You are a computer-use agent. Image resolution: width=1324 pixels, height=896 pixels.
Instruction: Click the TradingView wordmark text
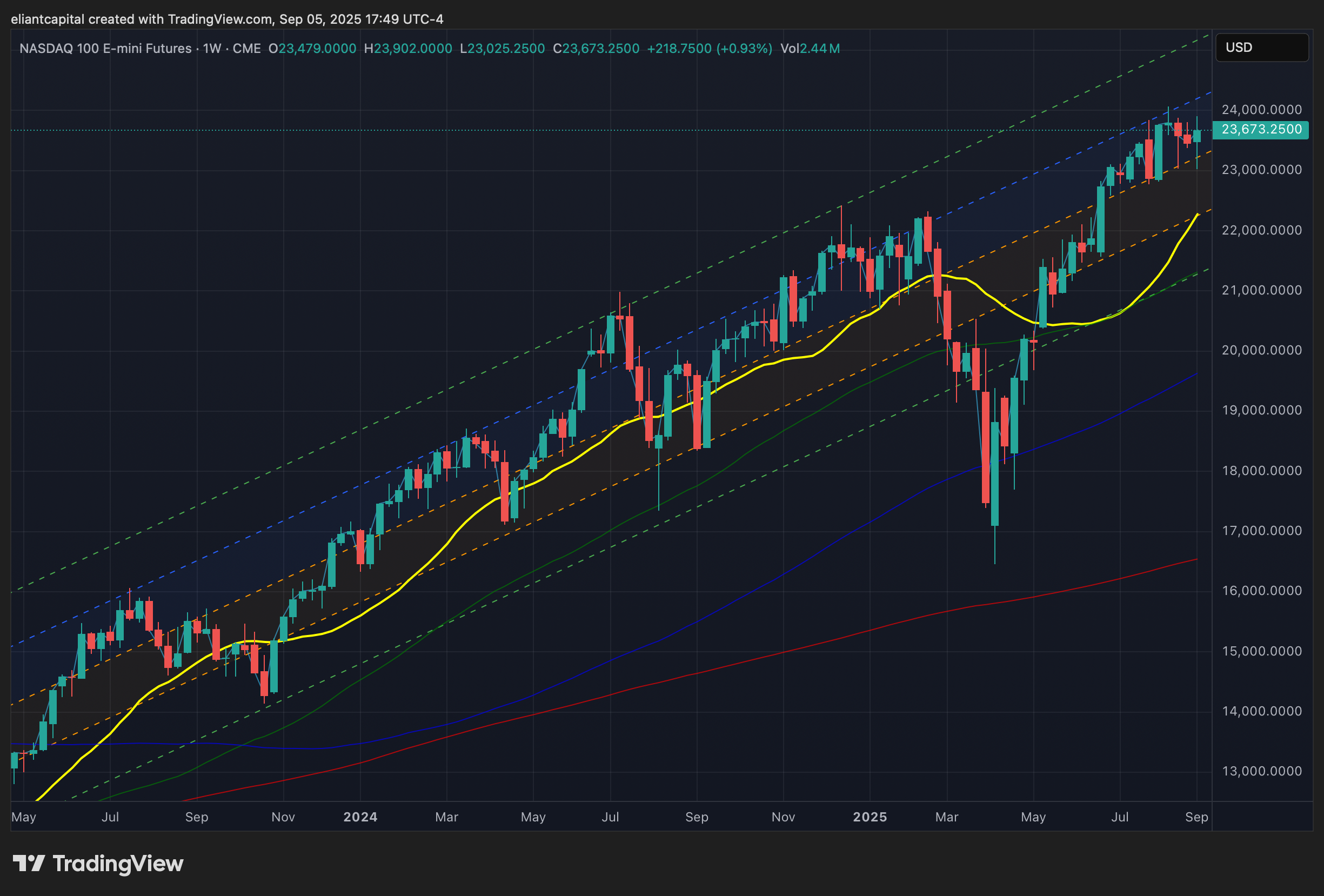pyautogui.click(x=118, y=864)
